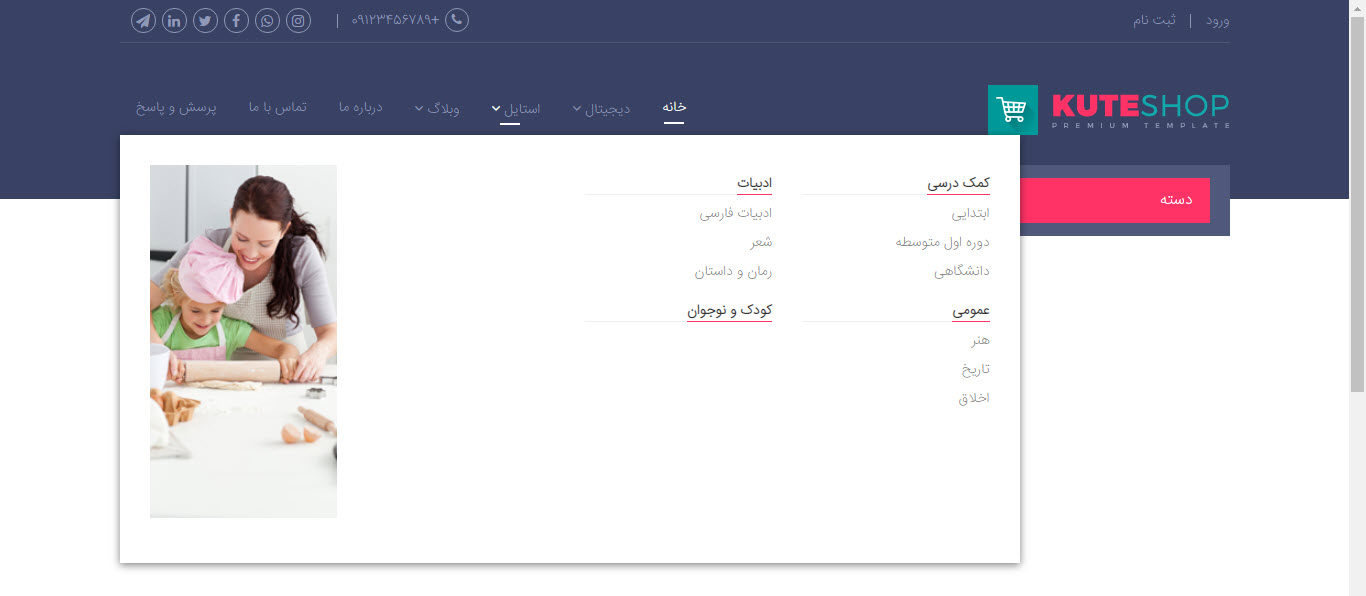Click the pink دسته categories button

[x=1115, y=200]
